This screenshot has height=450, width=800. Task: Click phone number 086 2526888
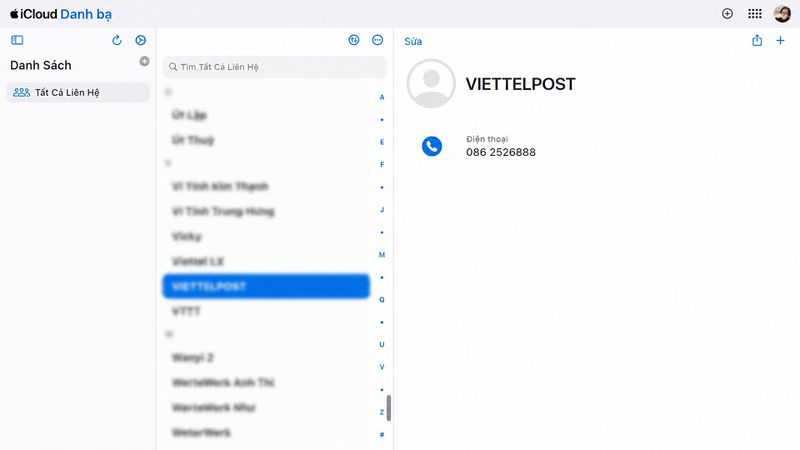click(501, 152)
